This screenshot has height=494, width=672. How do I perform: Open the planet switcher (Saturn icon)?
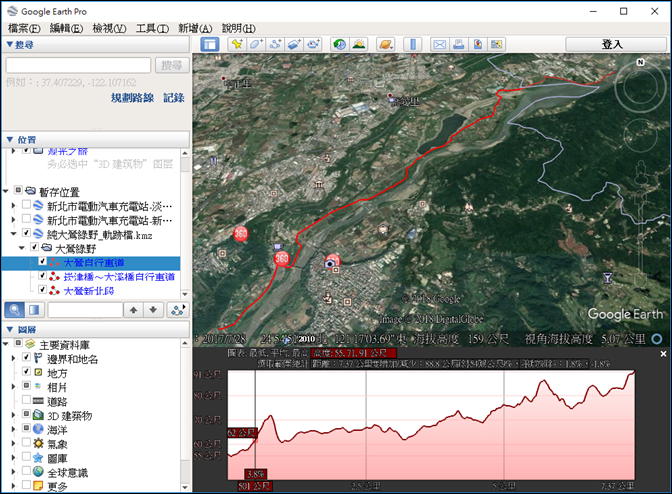tap(385, 44)
